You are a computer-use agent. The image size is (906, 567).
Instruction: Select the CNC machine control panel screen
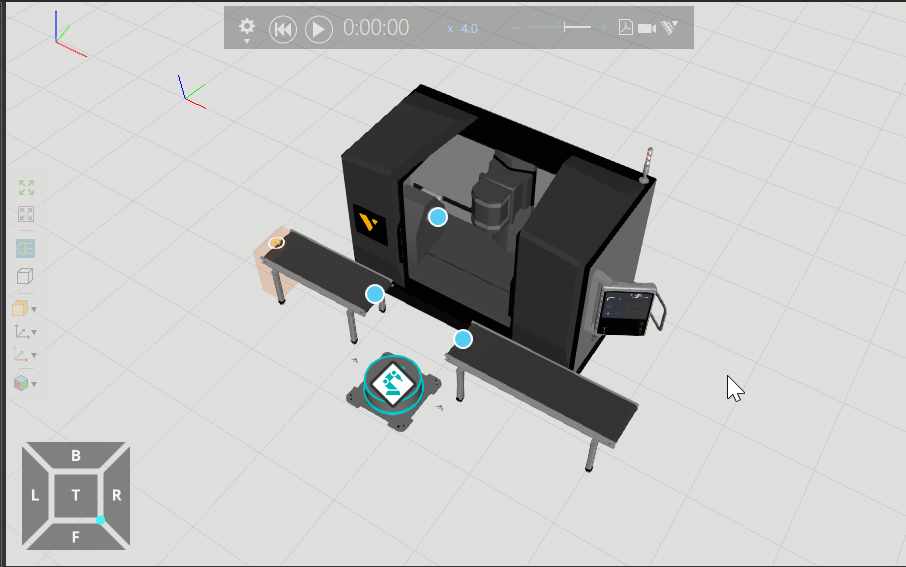(626, 312)
